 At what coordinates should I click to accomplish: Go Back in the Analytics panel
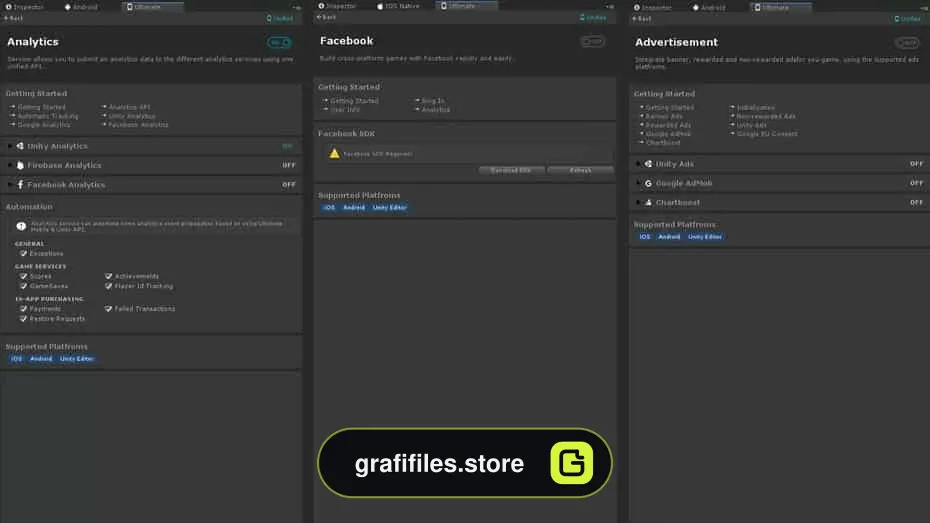[14, 18]
